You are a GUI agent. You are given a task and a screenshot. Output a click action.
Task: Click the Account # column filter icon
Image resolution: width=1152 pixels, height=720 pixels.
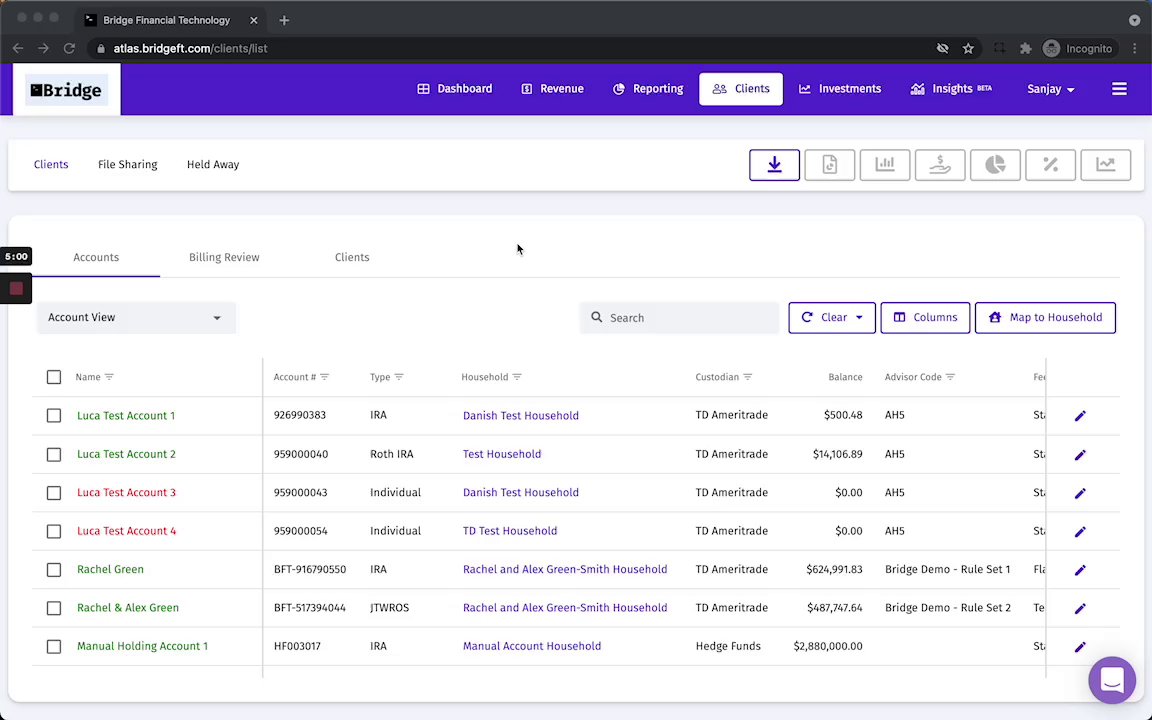(324, 377)
